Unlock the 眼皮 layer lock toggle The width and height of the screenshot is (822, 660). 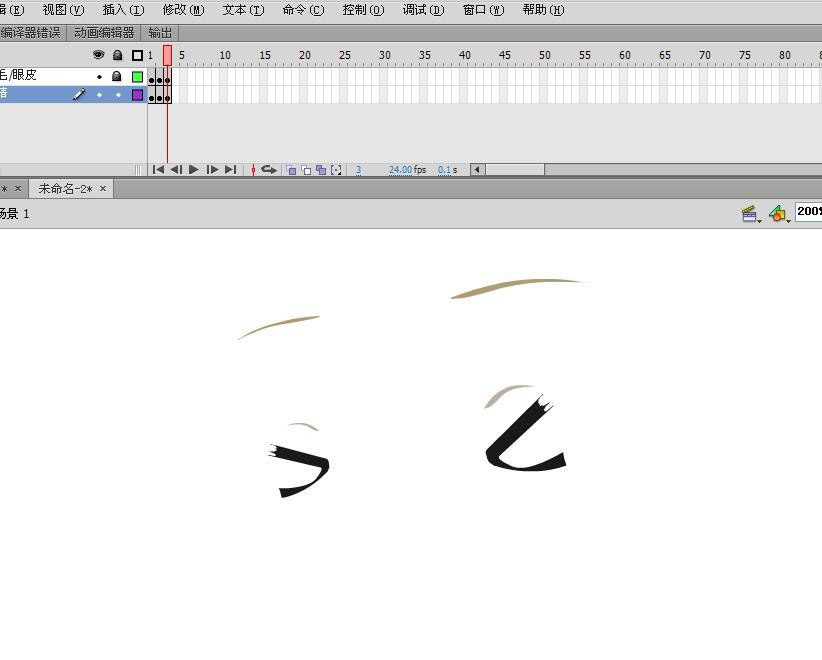(117, 76)
